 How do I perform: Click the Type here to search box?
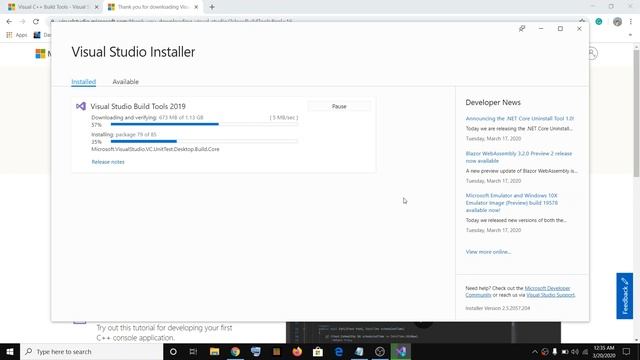[x=92, y=351]
